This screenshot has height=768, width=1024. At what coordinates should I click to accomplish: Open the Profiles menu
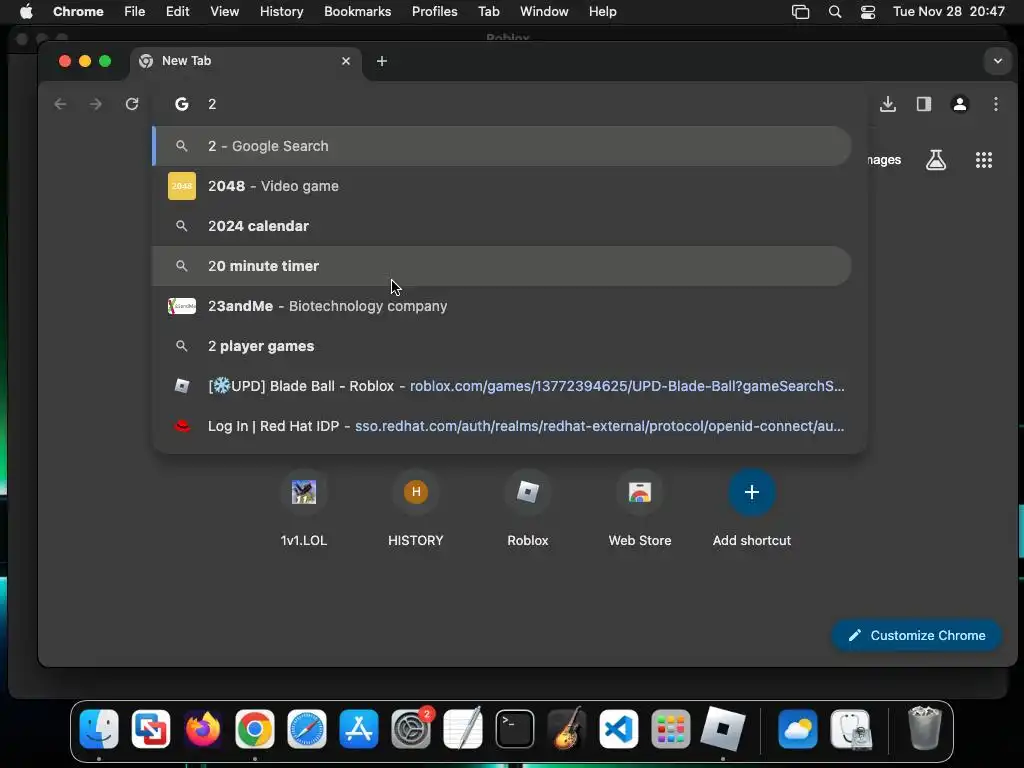434,11
